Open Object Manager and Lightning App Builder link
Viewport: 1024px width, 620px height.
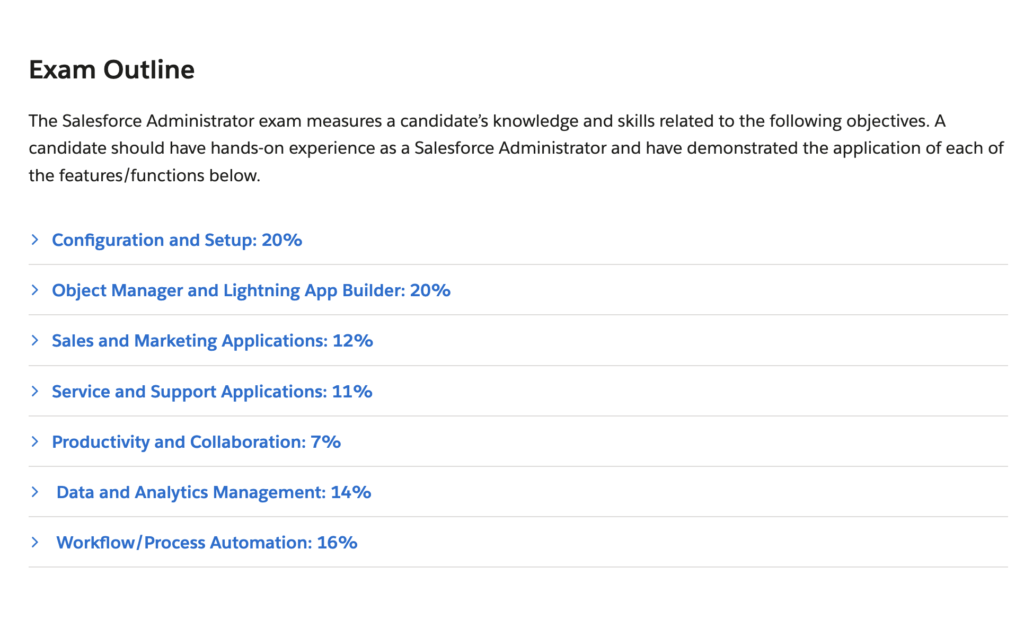[x=251, y=291]
